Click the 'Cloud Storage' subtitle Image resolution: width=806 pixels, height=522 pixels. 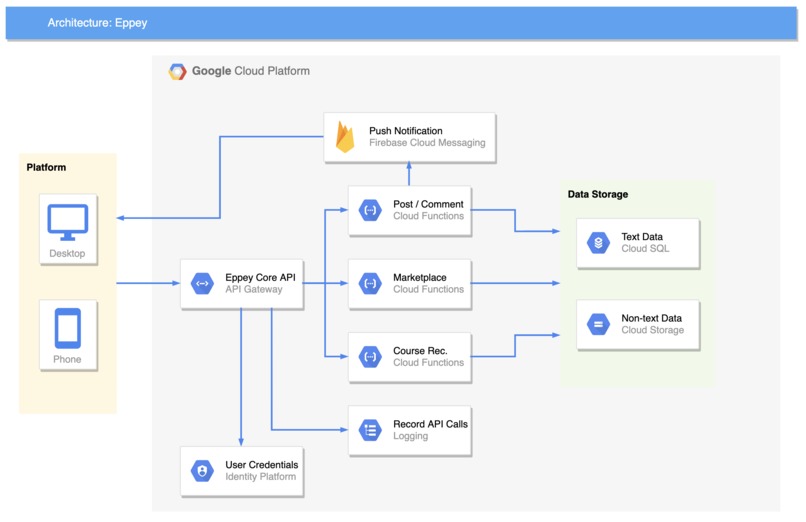tap(652, 330)
